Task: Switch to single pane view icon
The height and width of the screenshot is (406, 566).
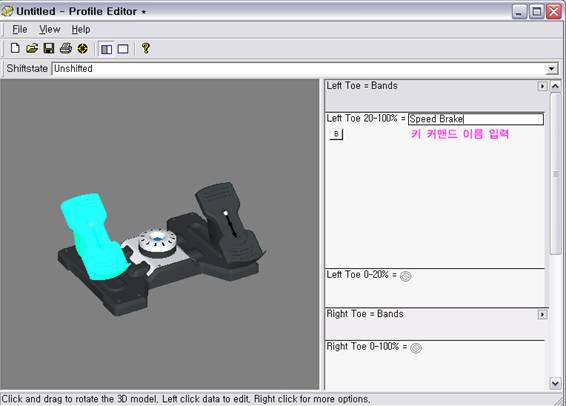Action: click(x=123, y=49)
